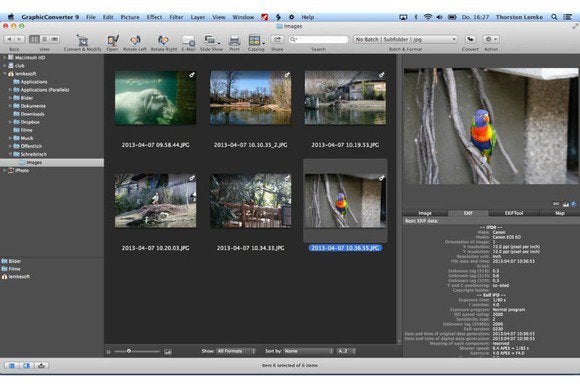Open the Filter menu
This screenshot has height=388, width=580.
[176, 17]
